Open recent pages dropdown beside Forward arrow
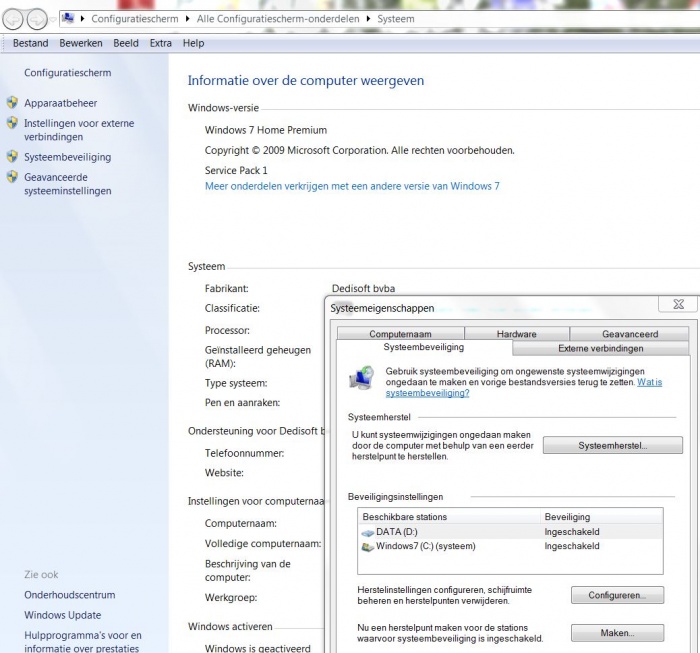 pyautogui.click(x=53, y=20)
